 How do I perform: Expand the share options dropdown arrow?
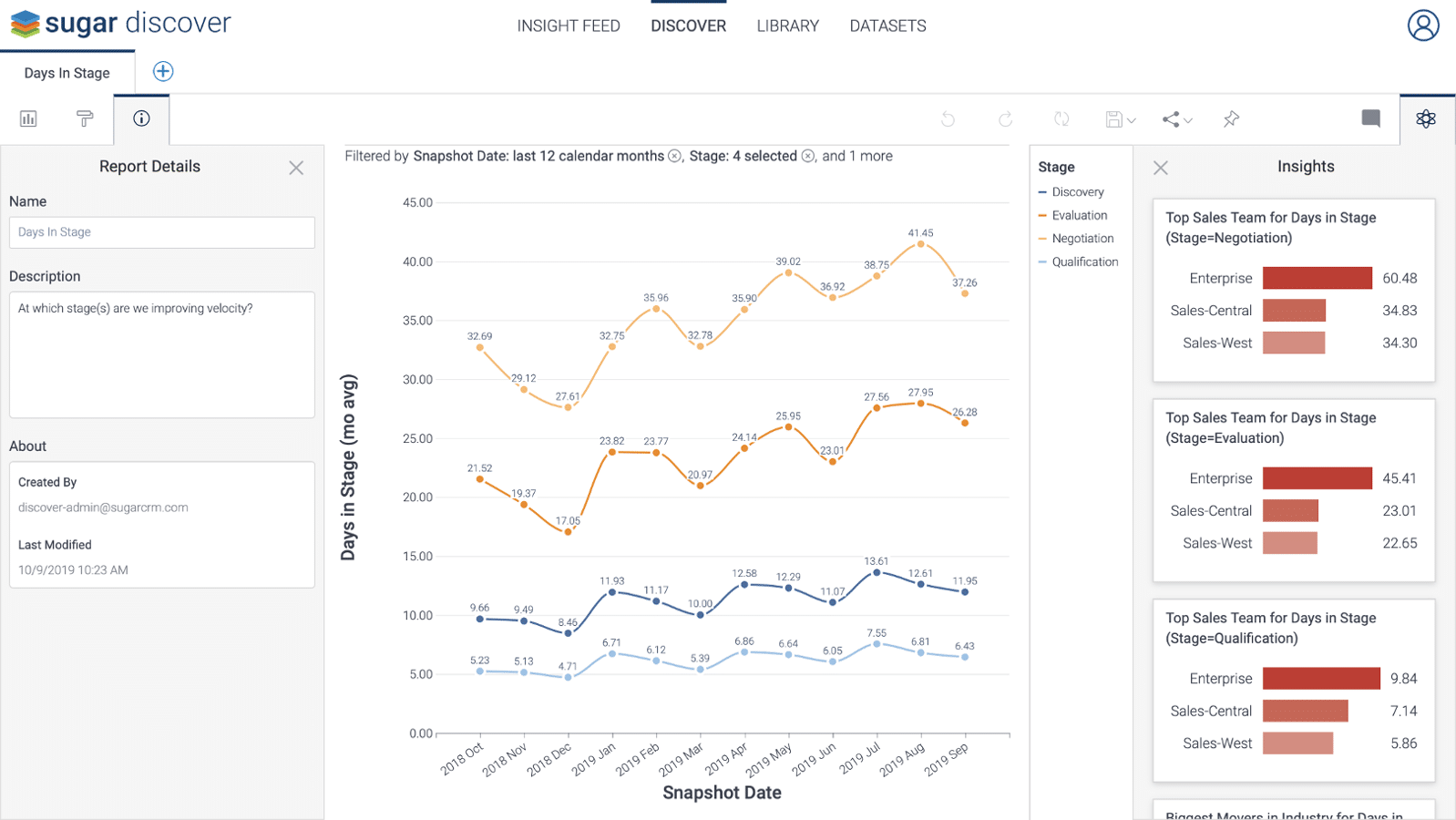pyautogui.click(x=1188, y=120)
